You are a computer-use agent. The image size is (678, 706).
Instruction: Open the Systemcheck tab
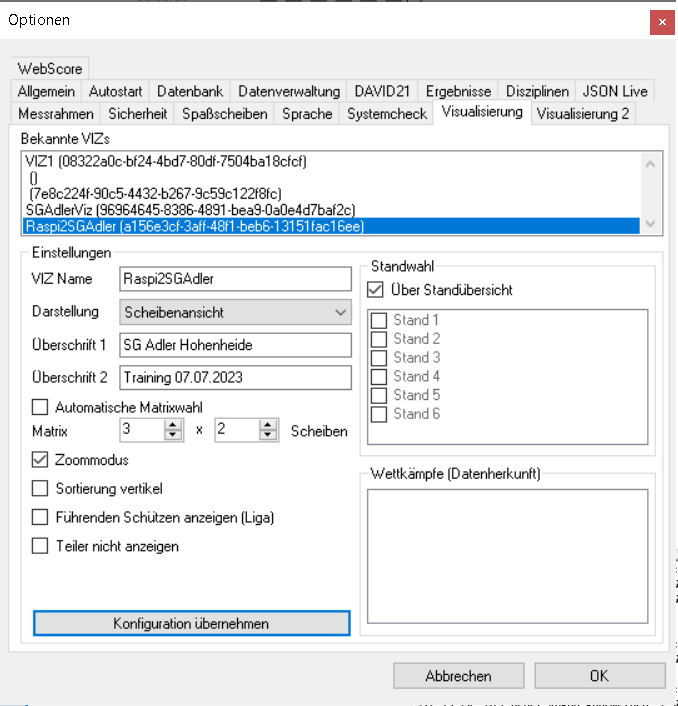click(386, 113)
